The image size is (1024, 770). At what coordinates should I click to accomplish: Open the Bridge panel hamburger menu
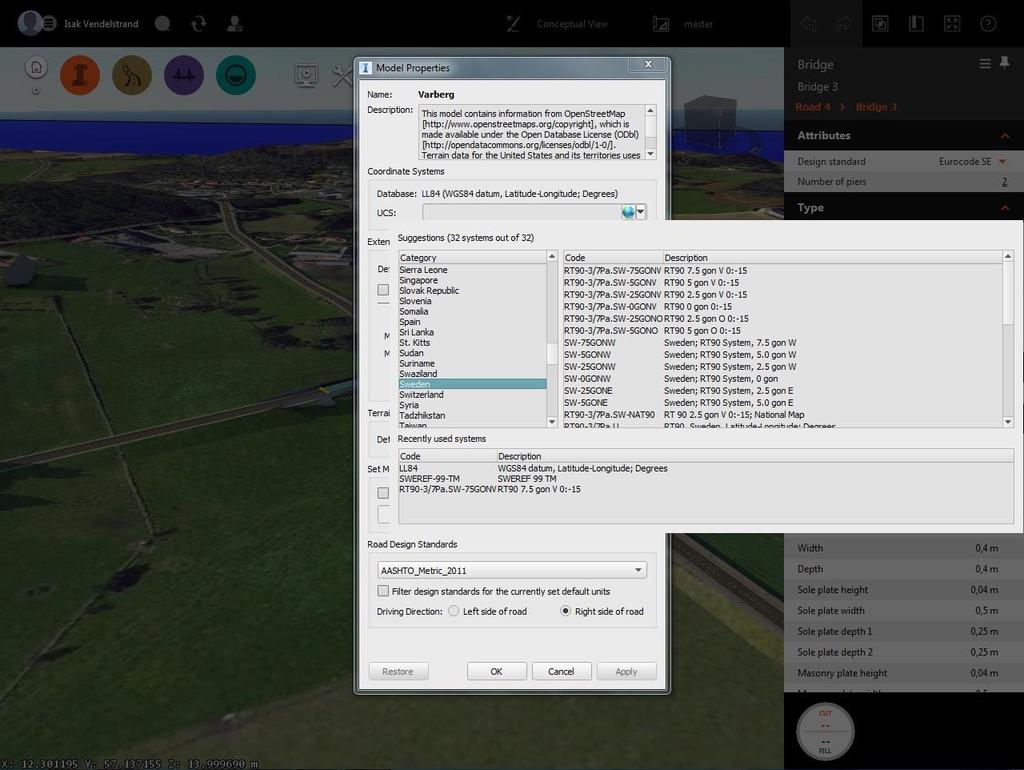click(x=985, y=63)
